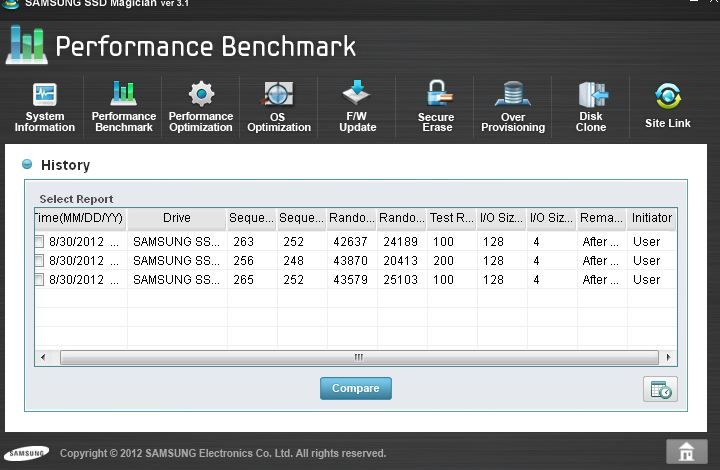Click the History section heading
The image size is (720, 470).
66,165
